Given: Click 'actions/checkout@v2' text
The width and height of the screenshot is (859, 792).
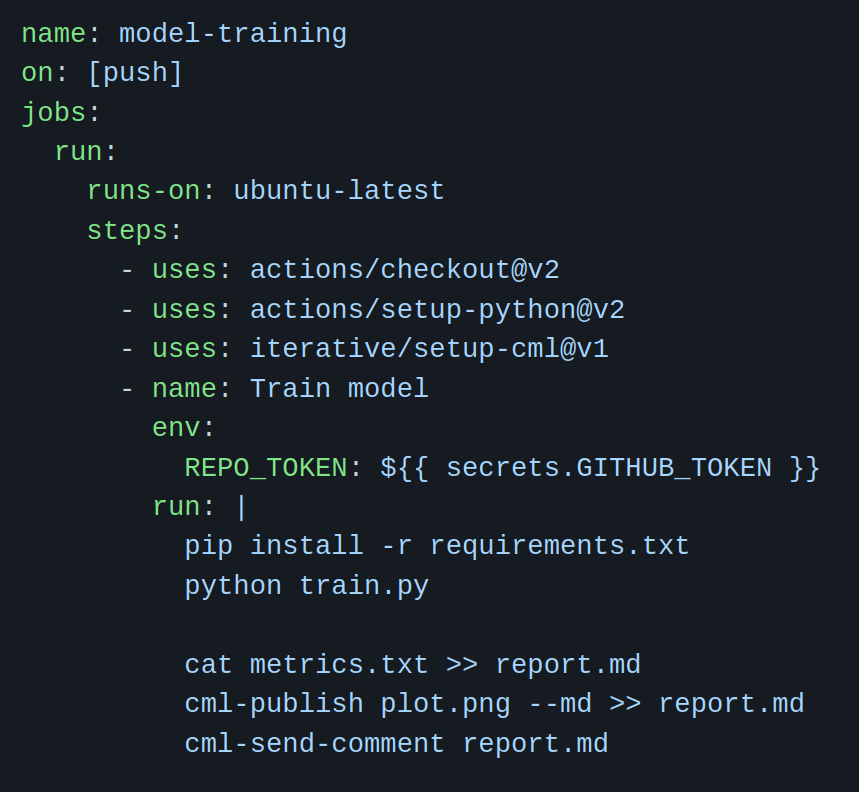Looking at the screenshot, I should point(404,270).
